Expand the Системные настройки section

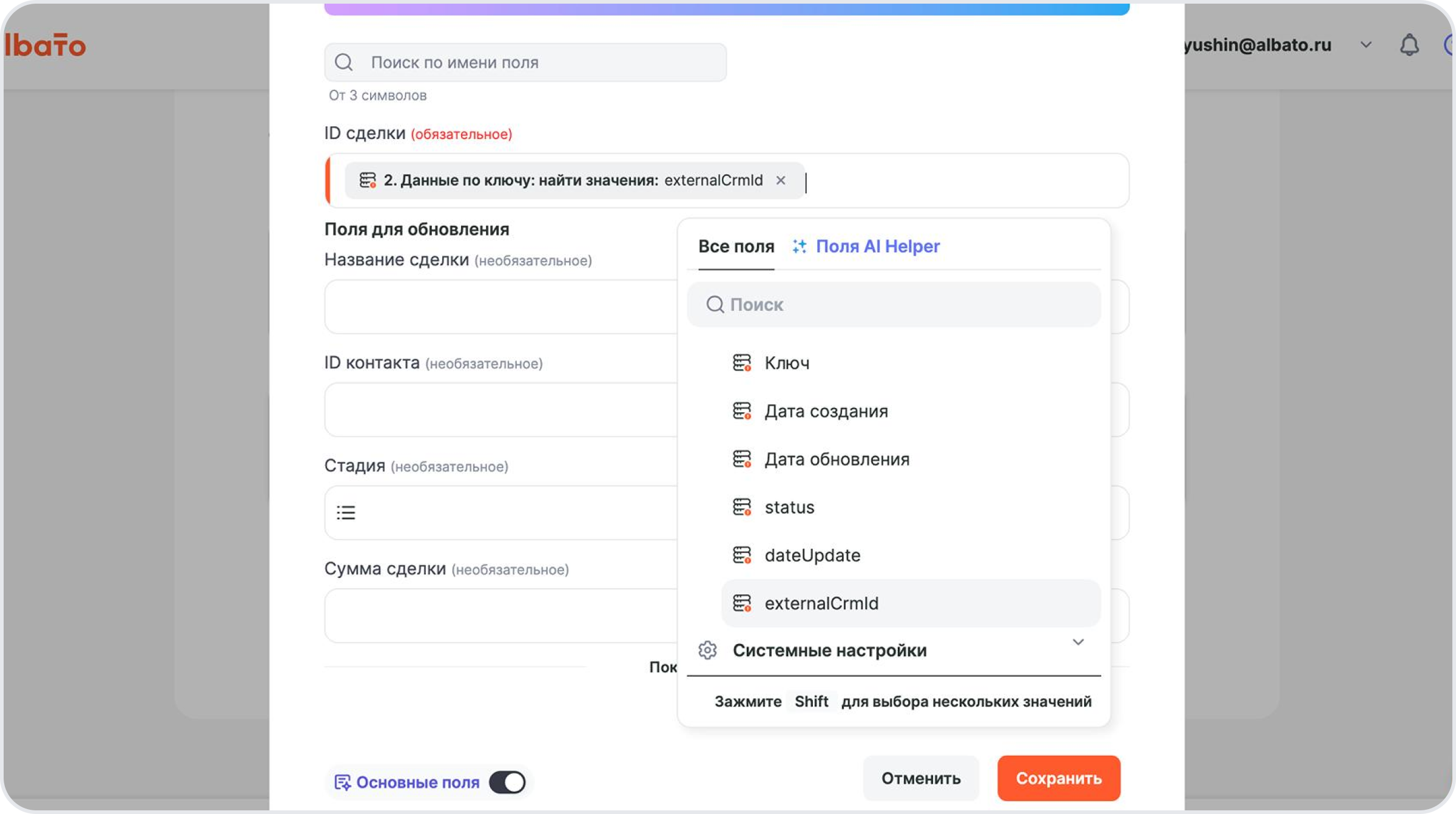tap(1078, 642)
